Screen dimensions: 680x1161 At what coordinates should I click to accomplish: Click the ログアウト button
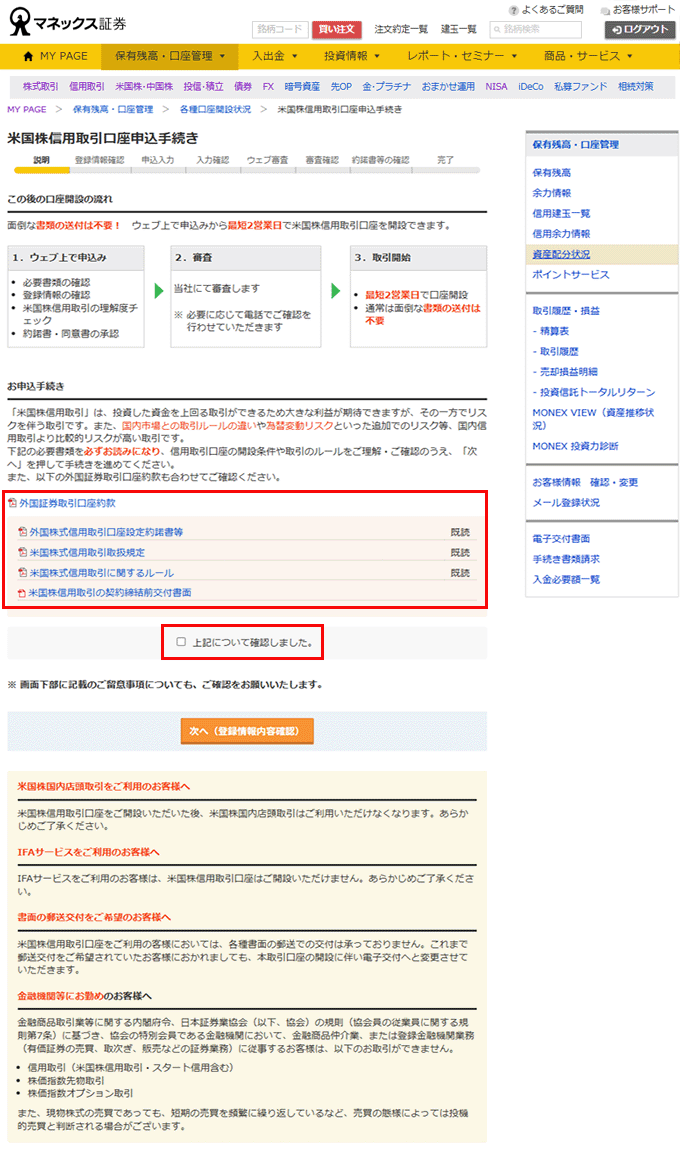(640, 30)
